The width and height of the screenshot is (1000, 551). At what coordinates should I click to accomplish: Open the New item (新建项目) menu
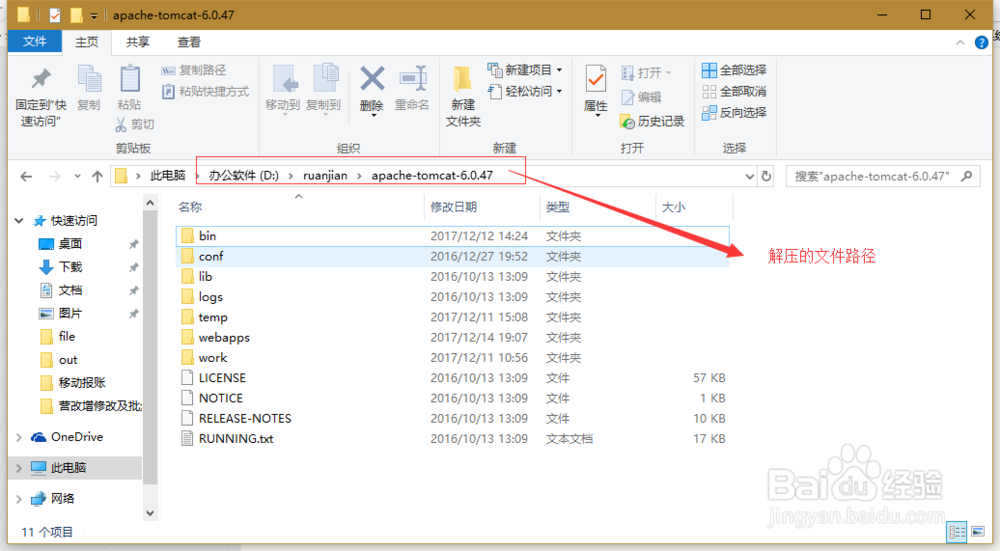pos(526,70)
